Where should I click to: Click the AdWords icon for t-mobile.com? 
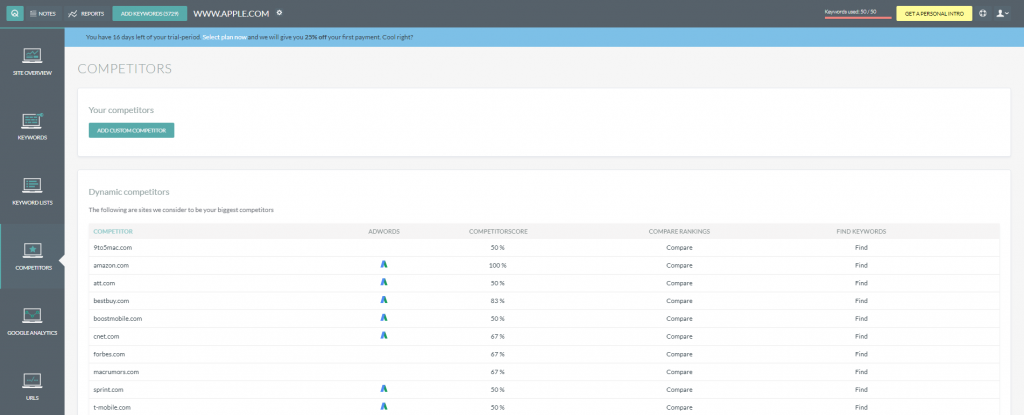(x=384, y=407)
